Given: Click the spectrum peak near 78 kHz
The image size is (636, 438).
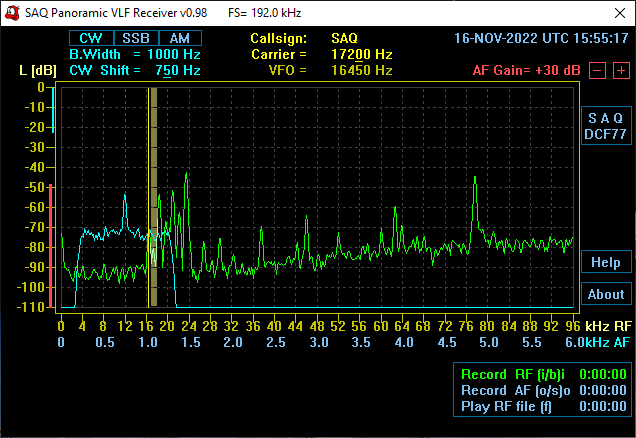Looking at the screenshot, I should 475,179.
